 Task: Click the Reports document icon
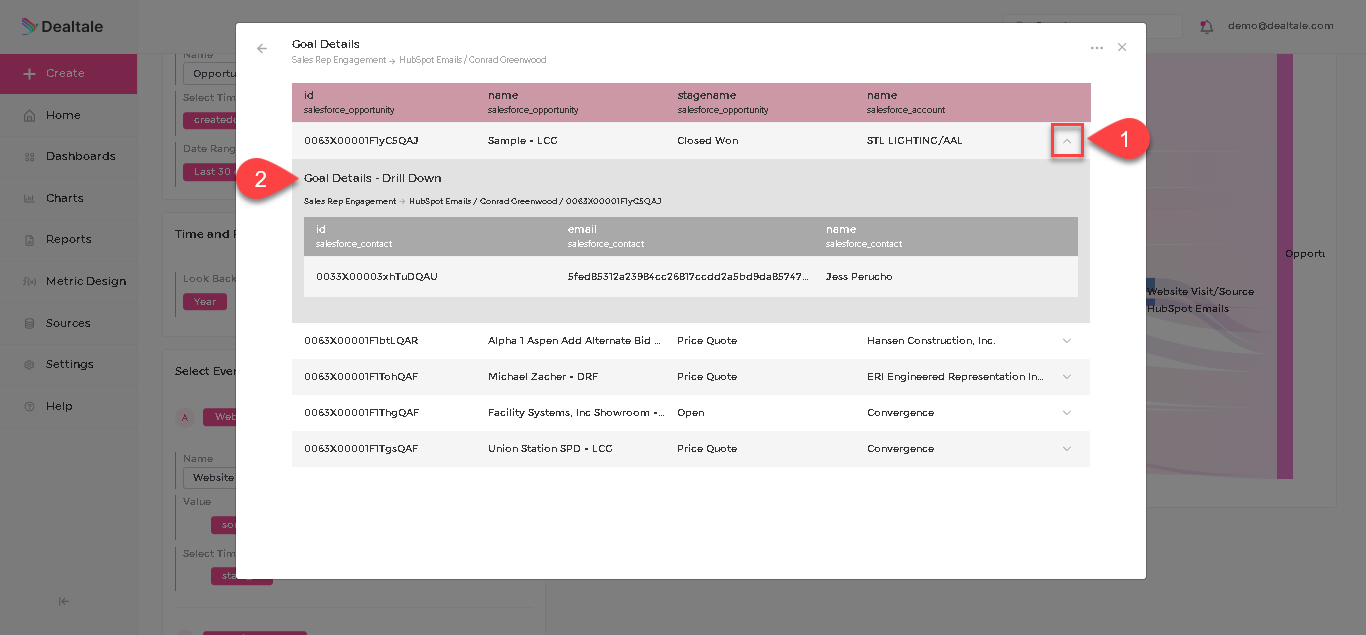[x=29, y=239]
